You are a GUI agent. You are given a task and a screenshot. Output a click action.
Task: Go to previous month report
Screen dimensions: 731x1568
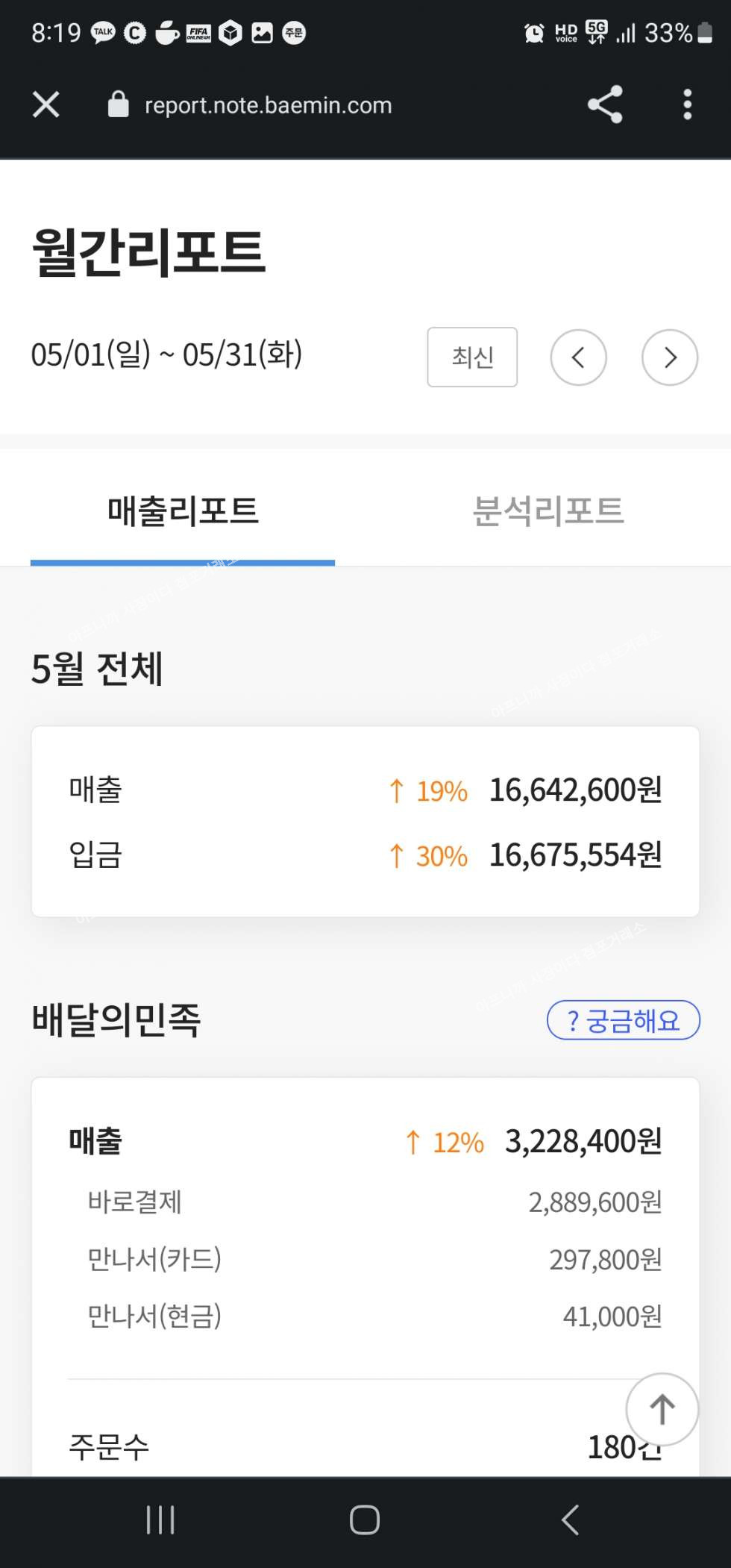(578, 357)
